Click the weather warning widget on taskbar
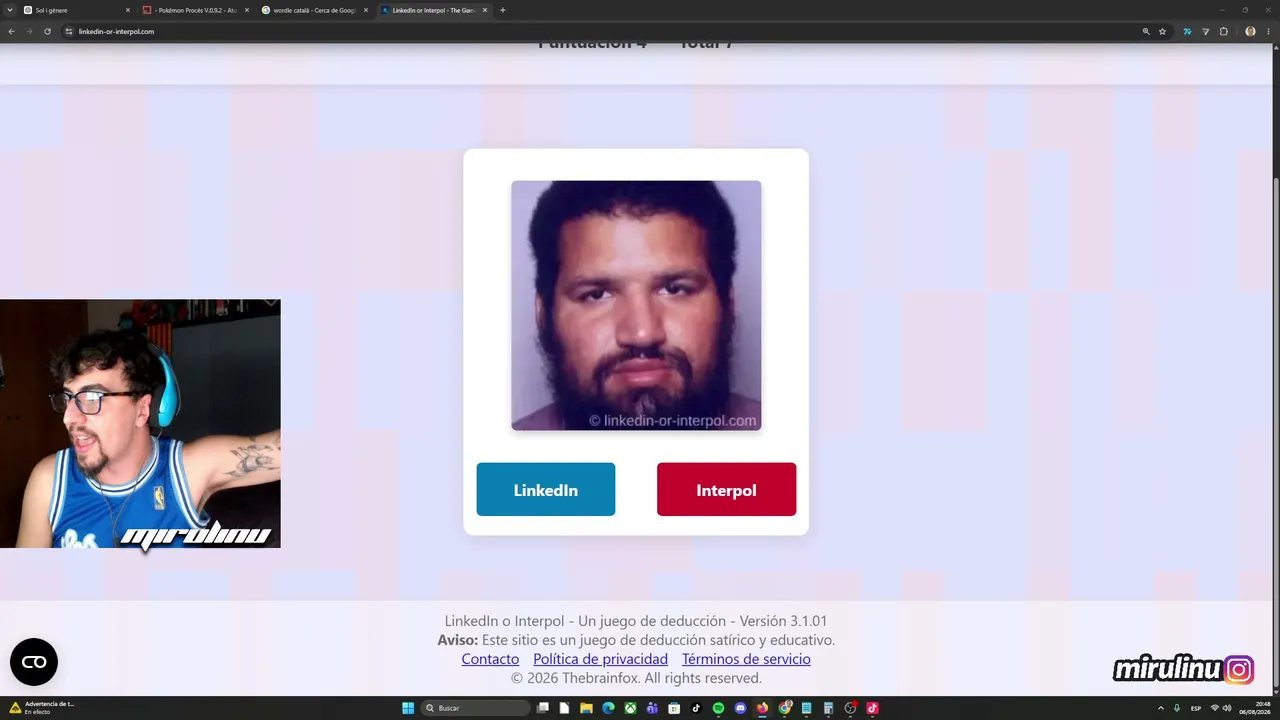Viewport: 1280px width, 720px height. 42,708
